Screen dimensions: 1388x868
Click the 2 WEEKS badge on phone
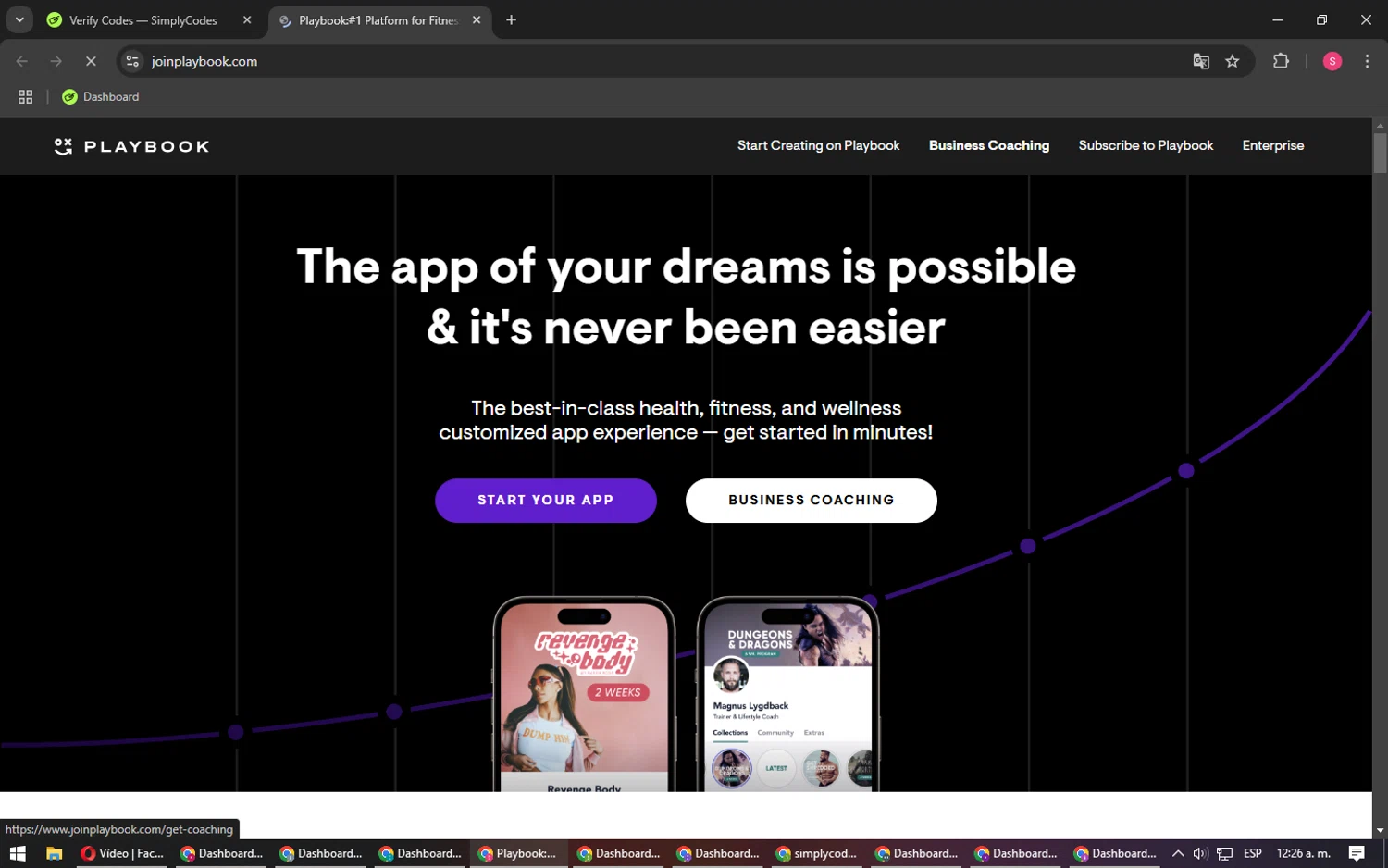click(x=617, y=692)
